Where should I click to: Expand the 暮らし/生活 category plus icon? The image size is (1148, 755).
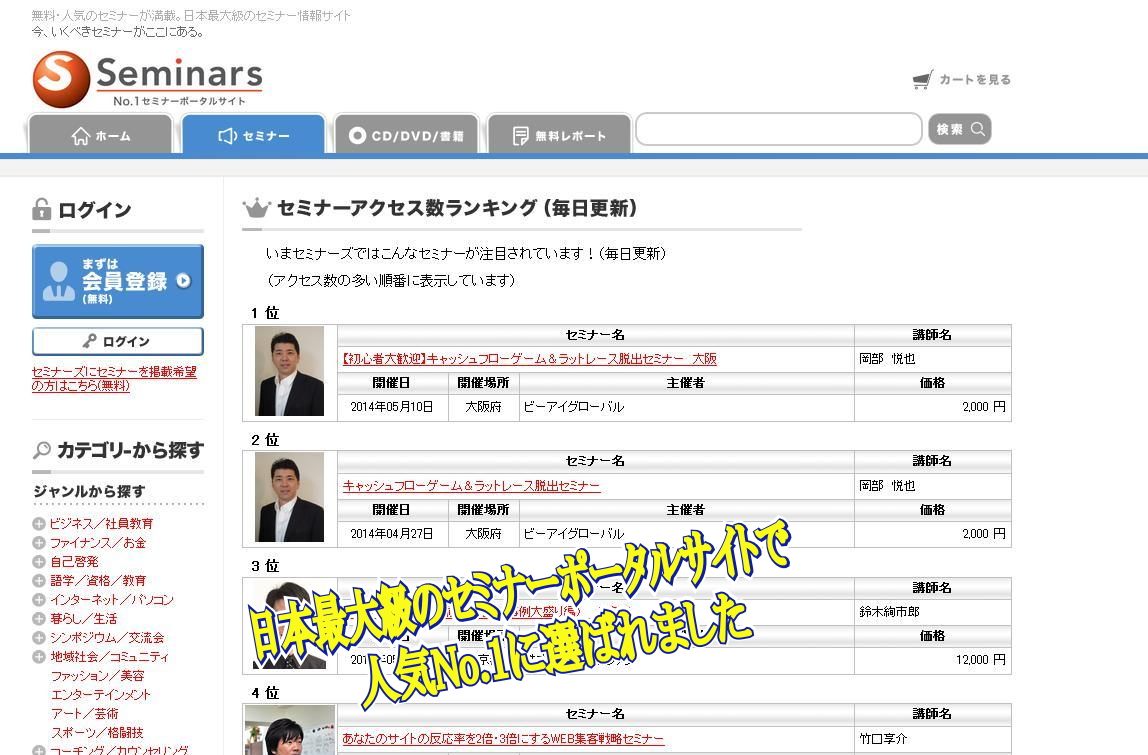(39, 619)
